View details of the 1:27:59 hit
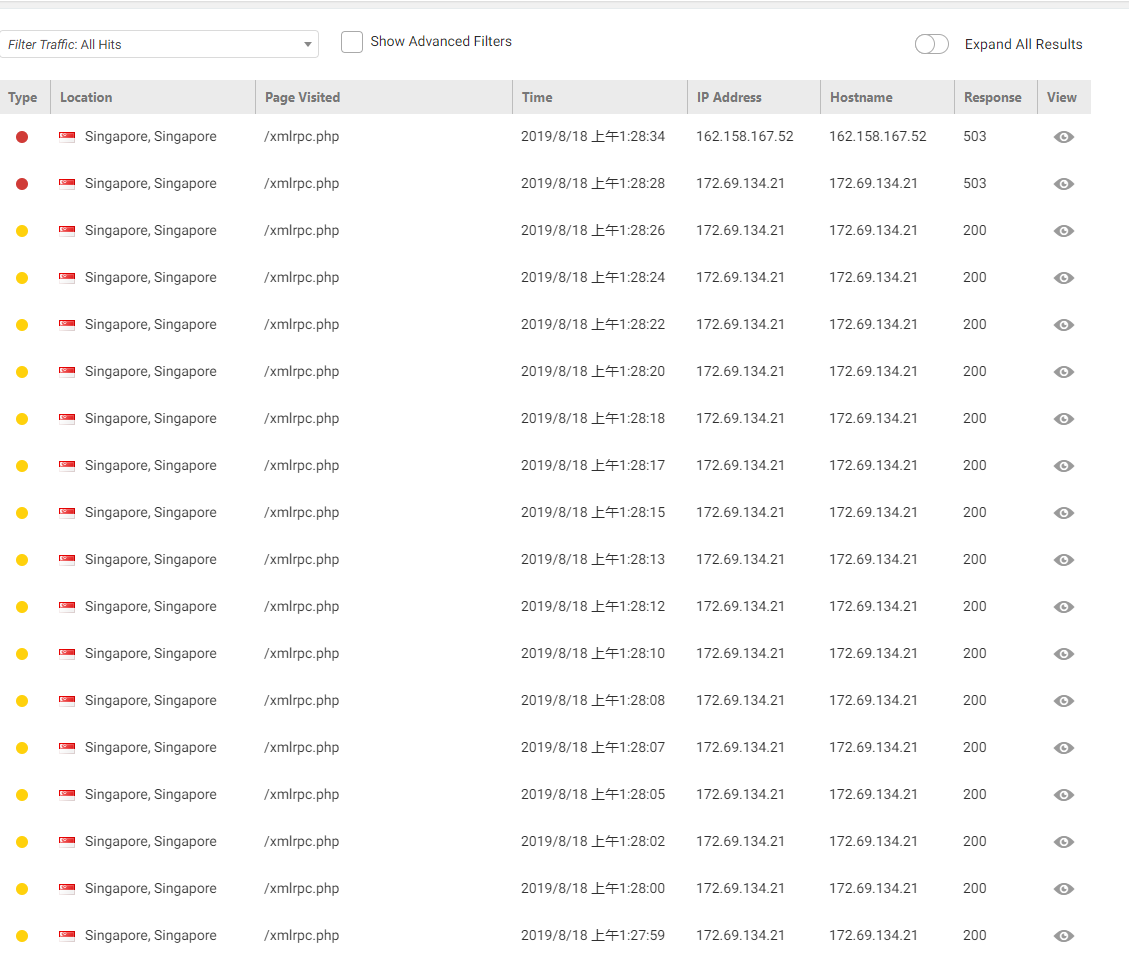 pos(1064,936)
